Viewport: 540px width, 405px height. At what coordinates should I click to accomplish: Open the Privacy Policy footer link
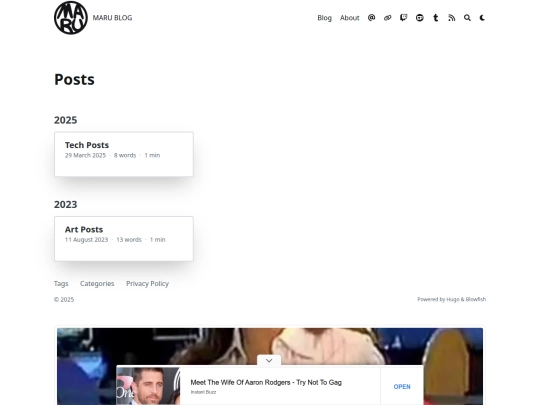click(147, 284)
